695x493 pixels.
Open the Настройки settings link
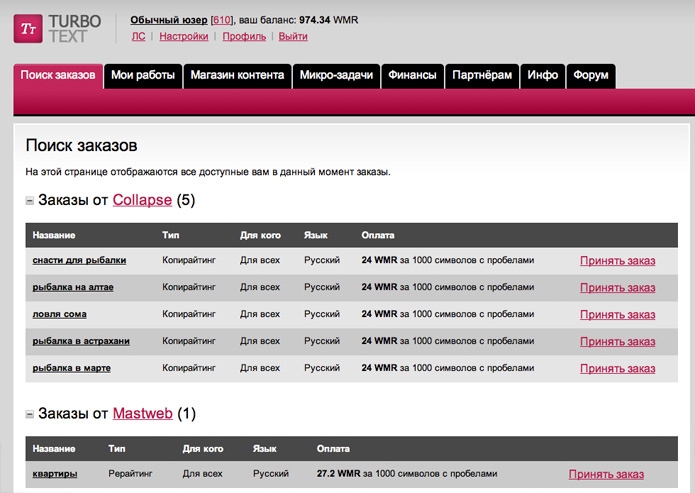click(x=184, y=36)
